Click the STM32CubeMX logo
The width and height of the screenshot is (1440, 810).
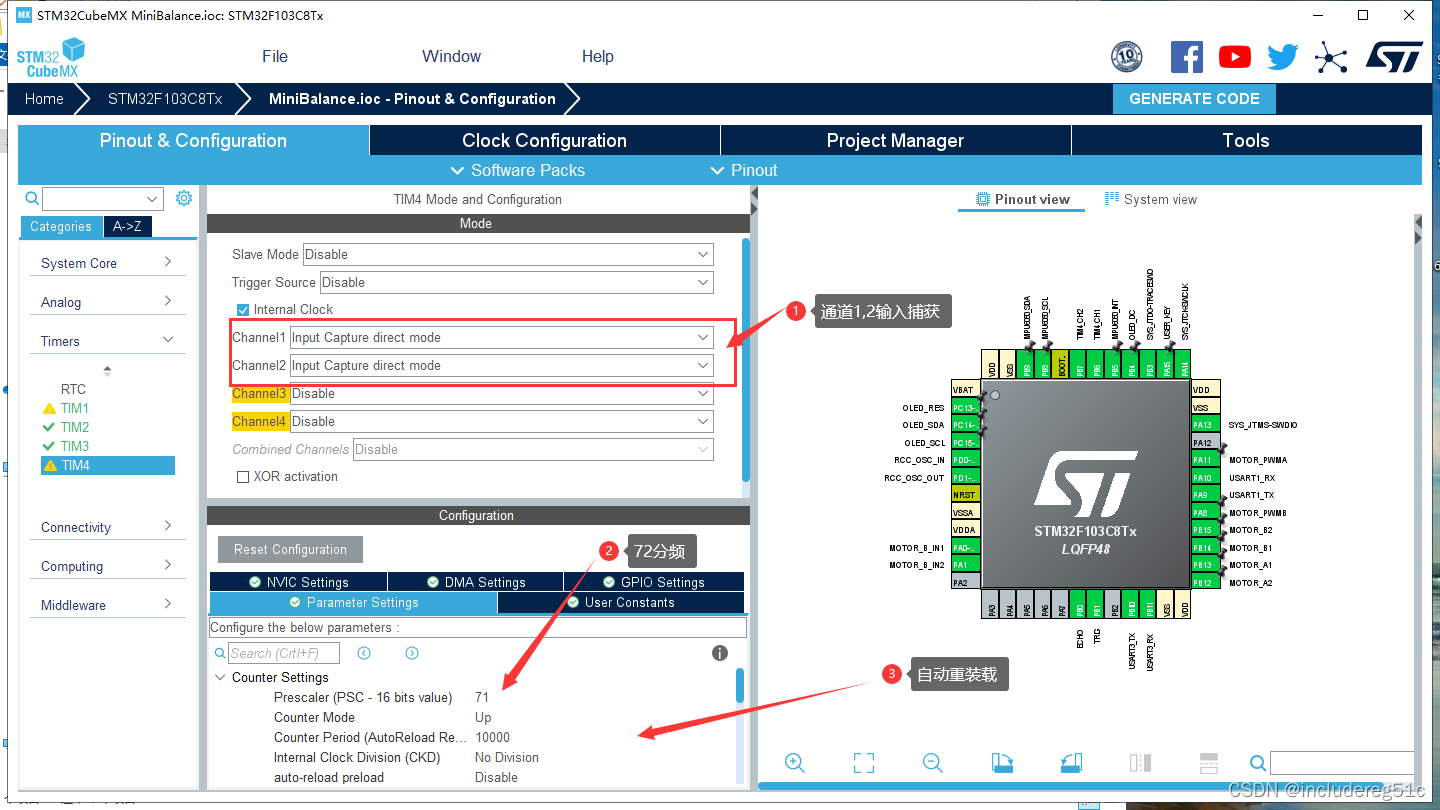point(50,58)
